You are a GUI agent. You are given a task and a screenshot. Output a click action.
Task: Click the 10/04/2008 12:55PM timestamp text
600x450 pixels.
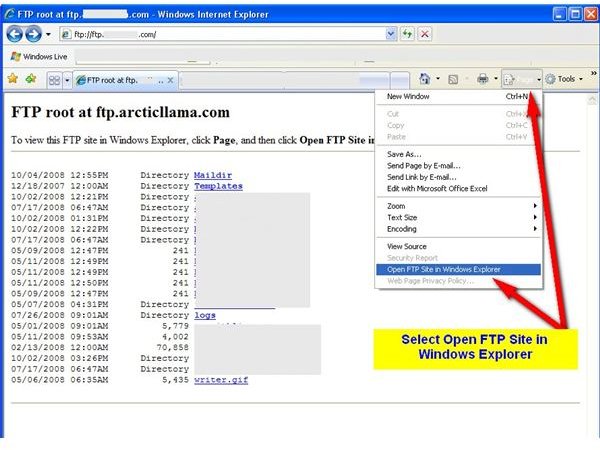[x=60, y=175]
